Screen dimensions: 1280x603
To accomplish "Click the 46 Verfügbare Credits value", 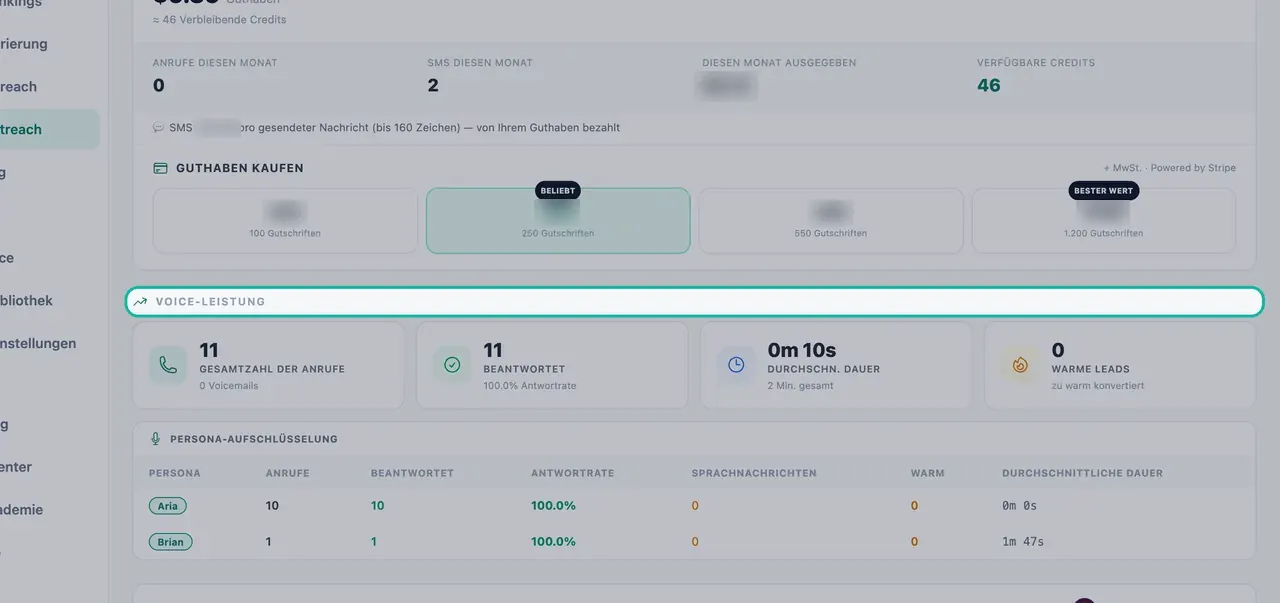I will (989, 85).
